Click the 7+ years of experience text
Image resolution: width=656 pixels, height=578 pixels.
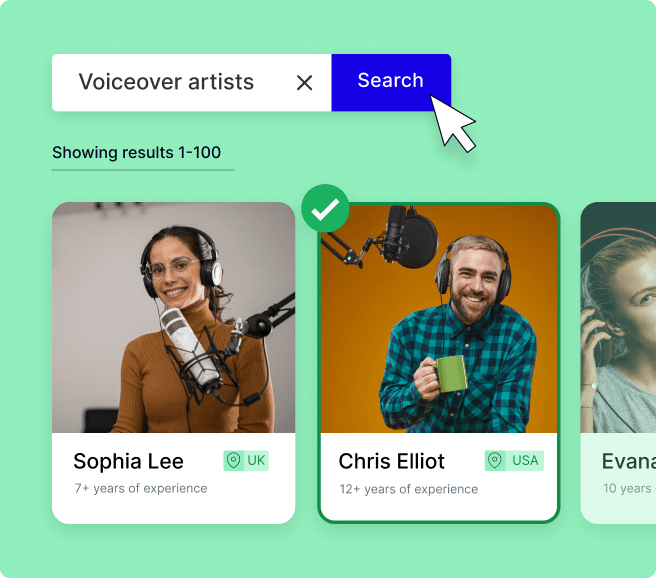[141, 488]
